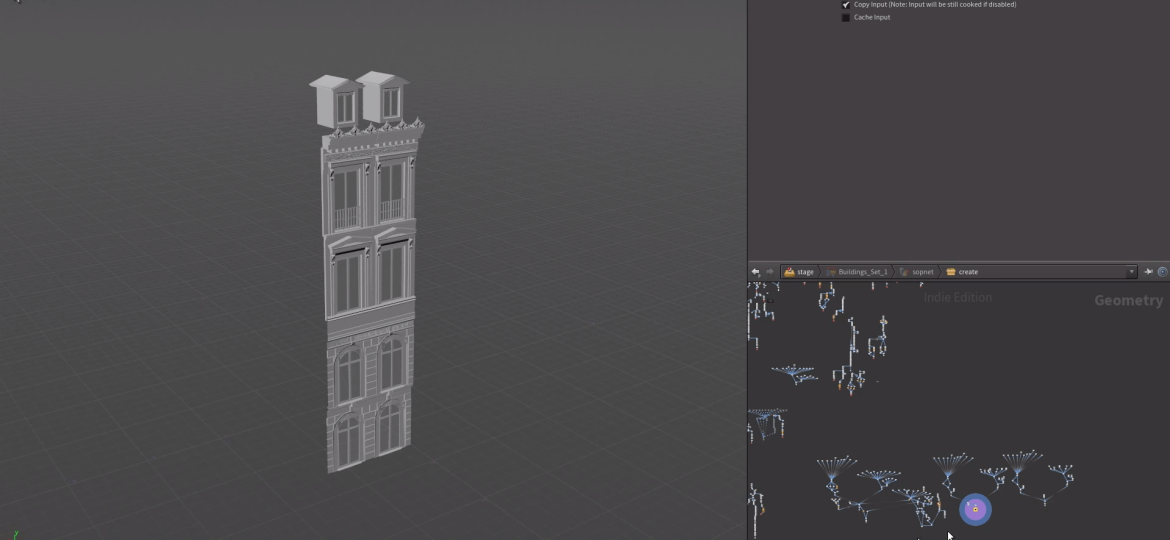This screenshot has height=540, width=1170.
Task: Enable the Cache Input checkbox
Action: click(x=846, y=17)
